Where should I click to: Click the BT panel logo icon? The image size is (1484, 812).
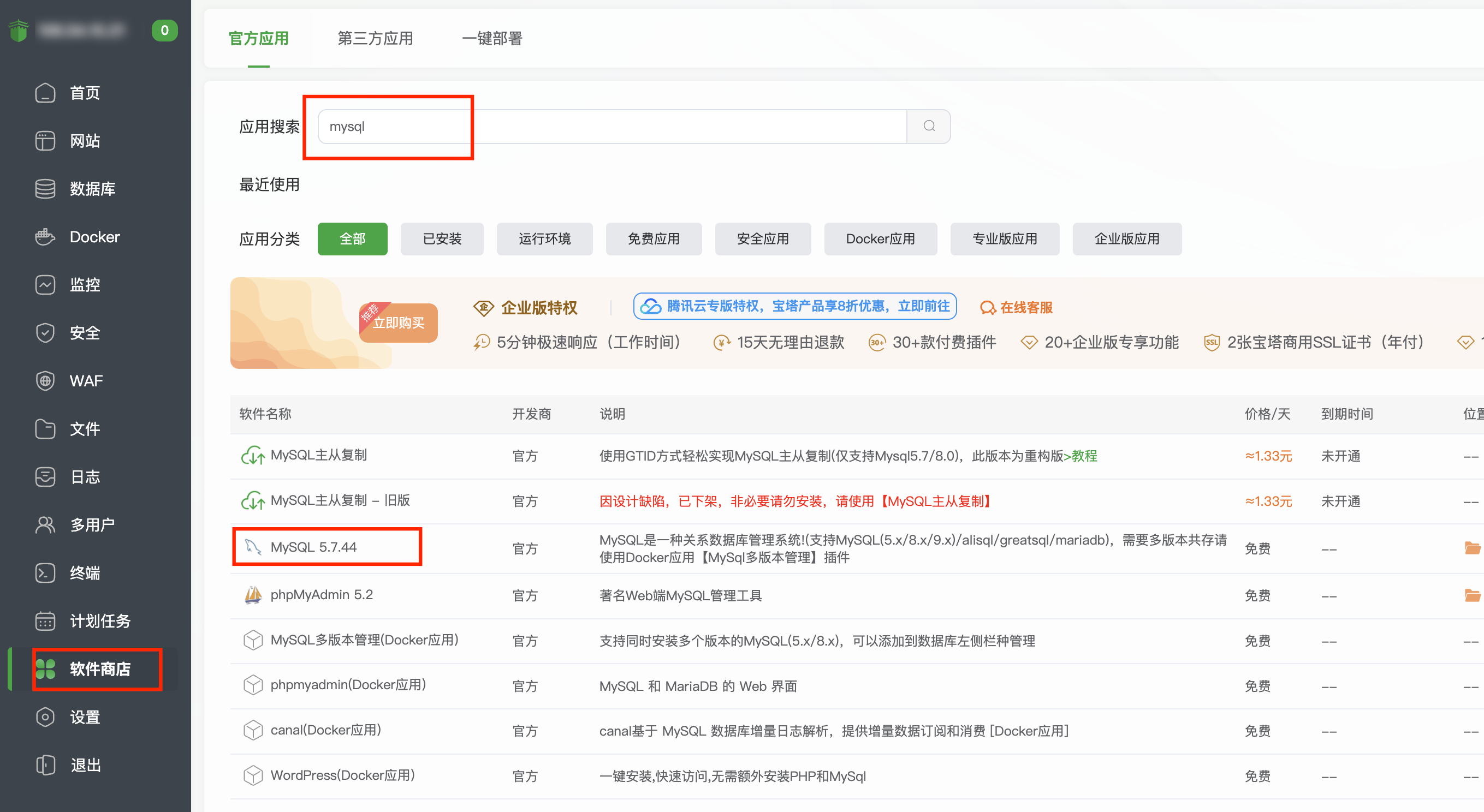19,31
